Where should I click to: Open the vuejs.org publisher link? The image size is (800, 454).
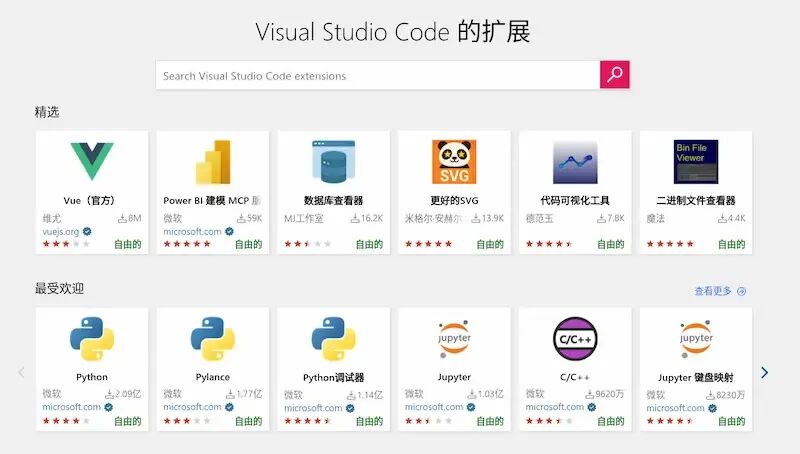click(61, 232)
